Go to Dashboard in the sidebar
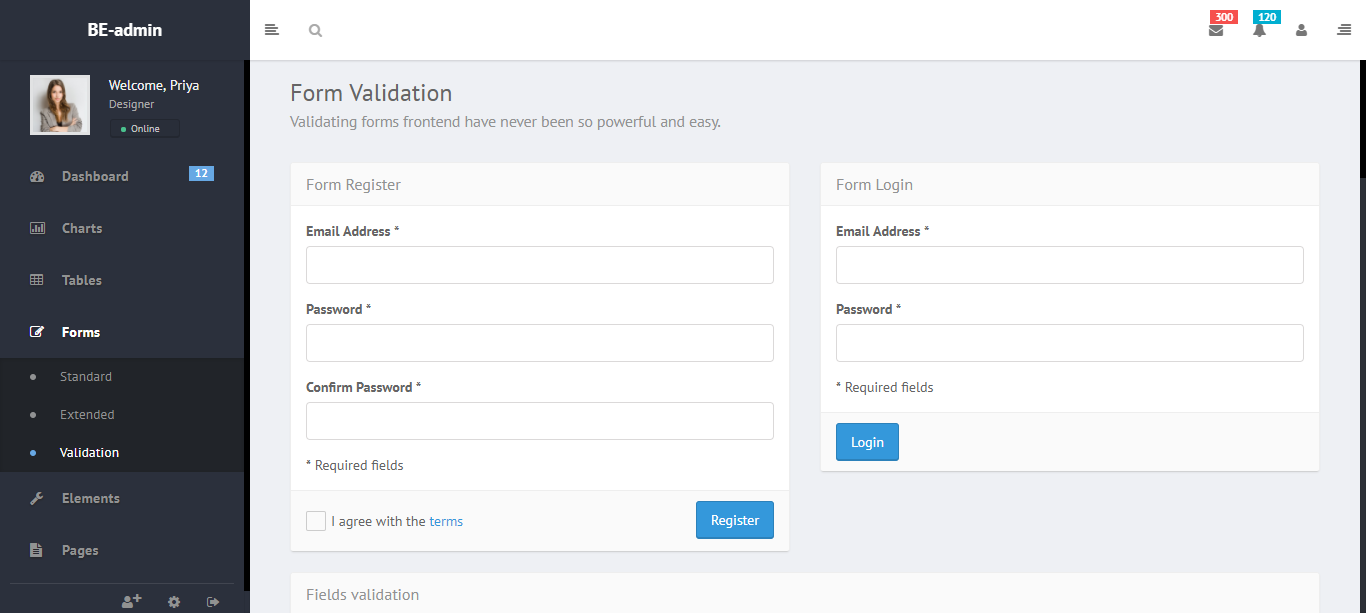This screenshot has width=1366, height=613. click(95, 176)
